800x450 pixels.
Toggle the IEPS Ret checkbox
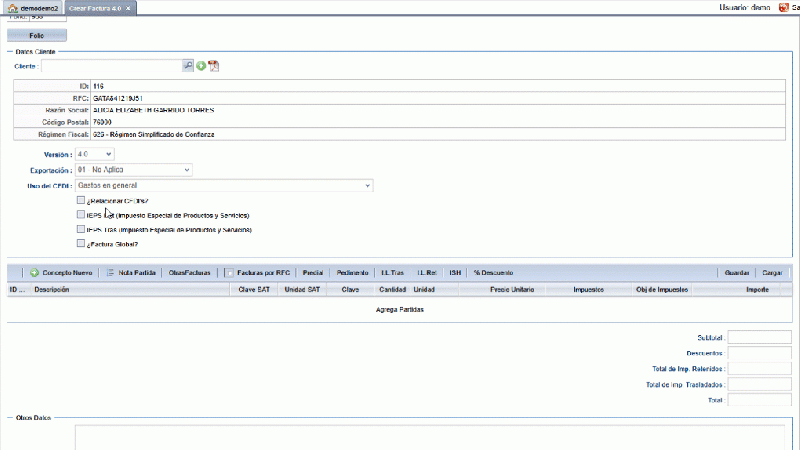(81, 214)
